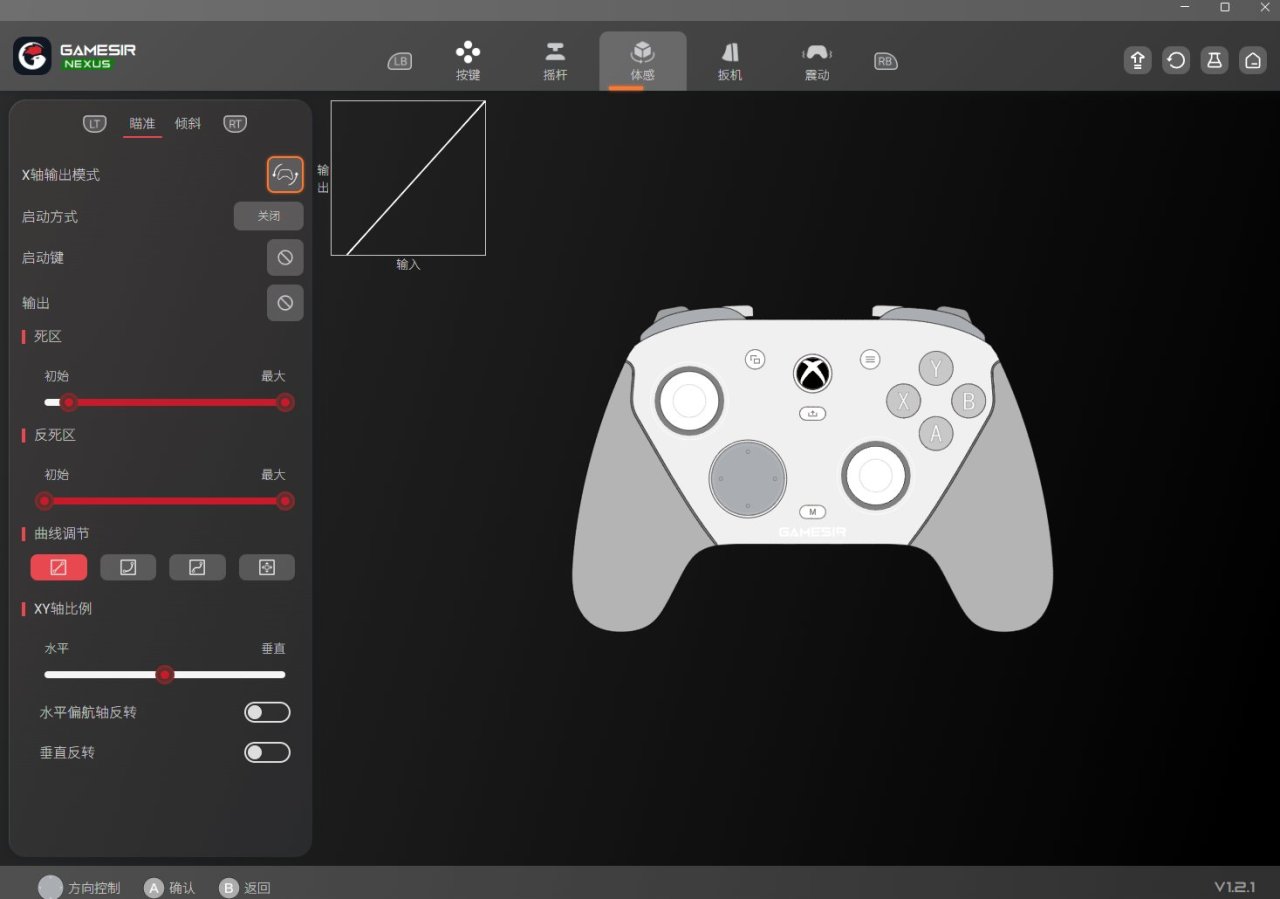The height and width of the screenshot is (899, 1280).
Task: Click the B 返回 hint in bottom bar
Action: coord(245,888)
